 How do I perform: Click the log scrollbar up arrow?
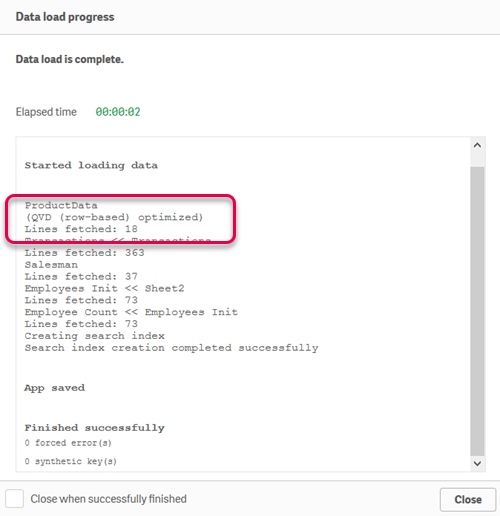coord(477,145)
